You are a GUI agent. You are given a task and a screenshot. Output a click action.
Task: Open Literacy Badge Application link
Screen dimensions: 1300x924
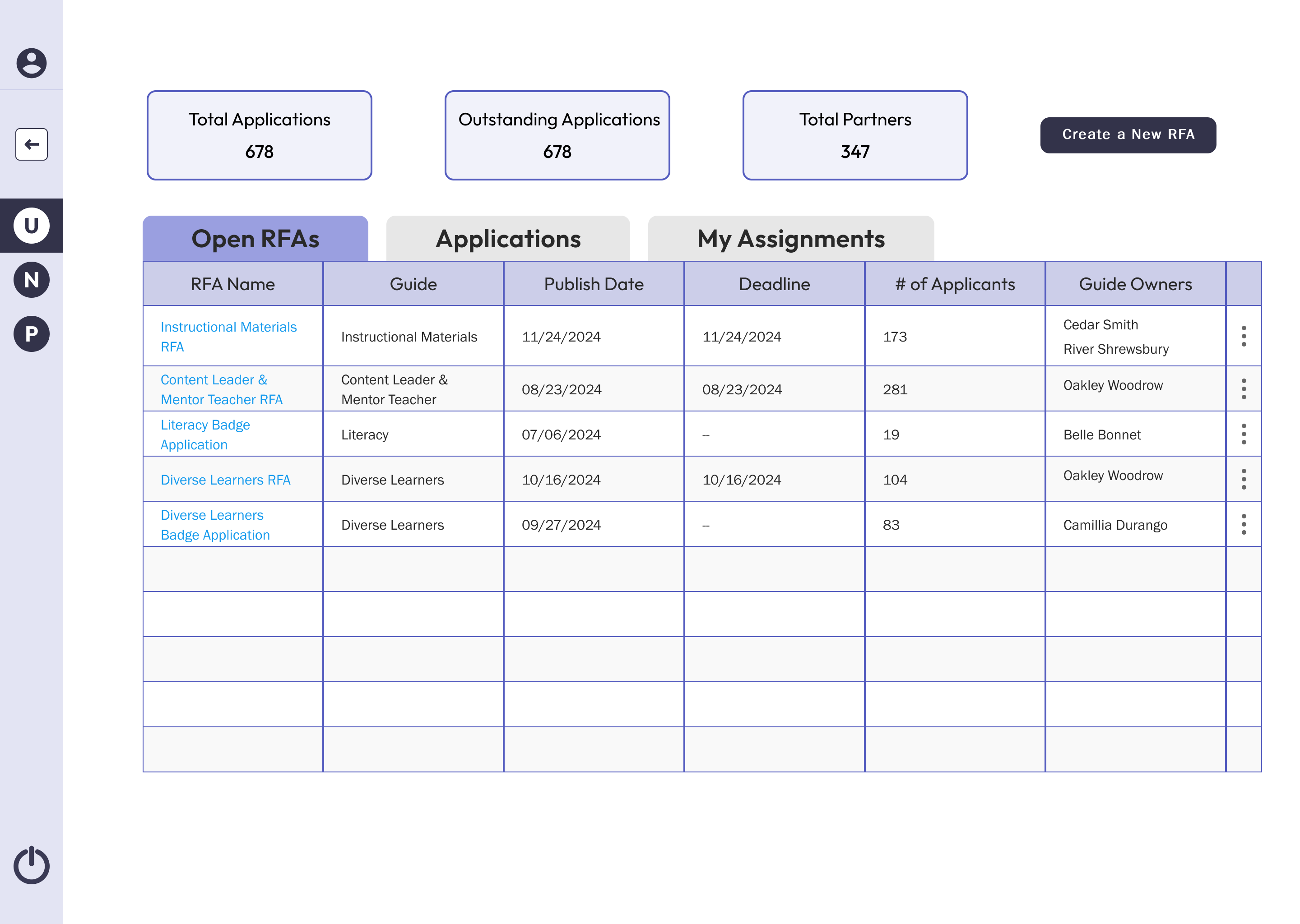205,434
